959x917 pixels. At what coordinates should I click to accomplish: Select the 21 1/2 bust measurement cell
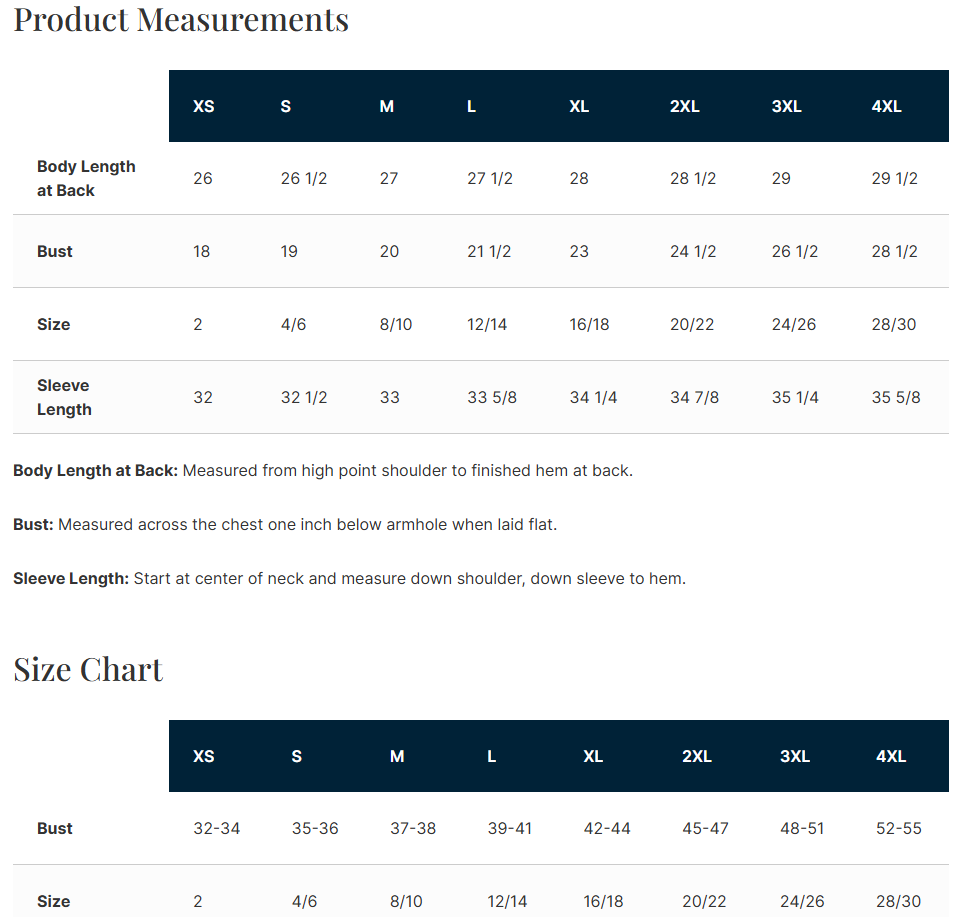click(489, 251)
